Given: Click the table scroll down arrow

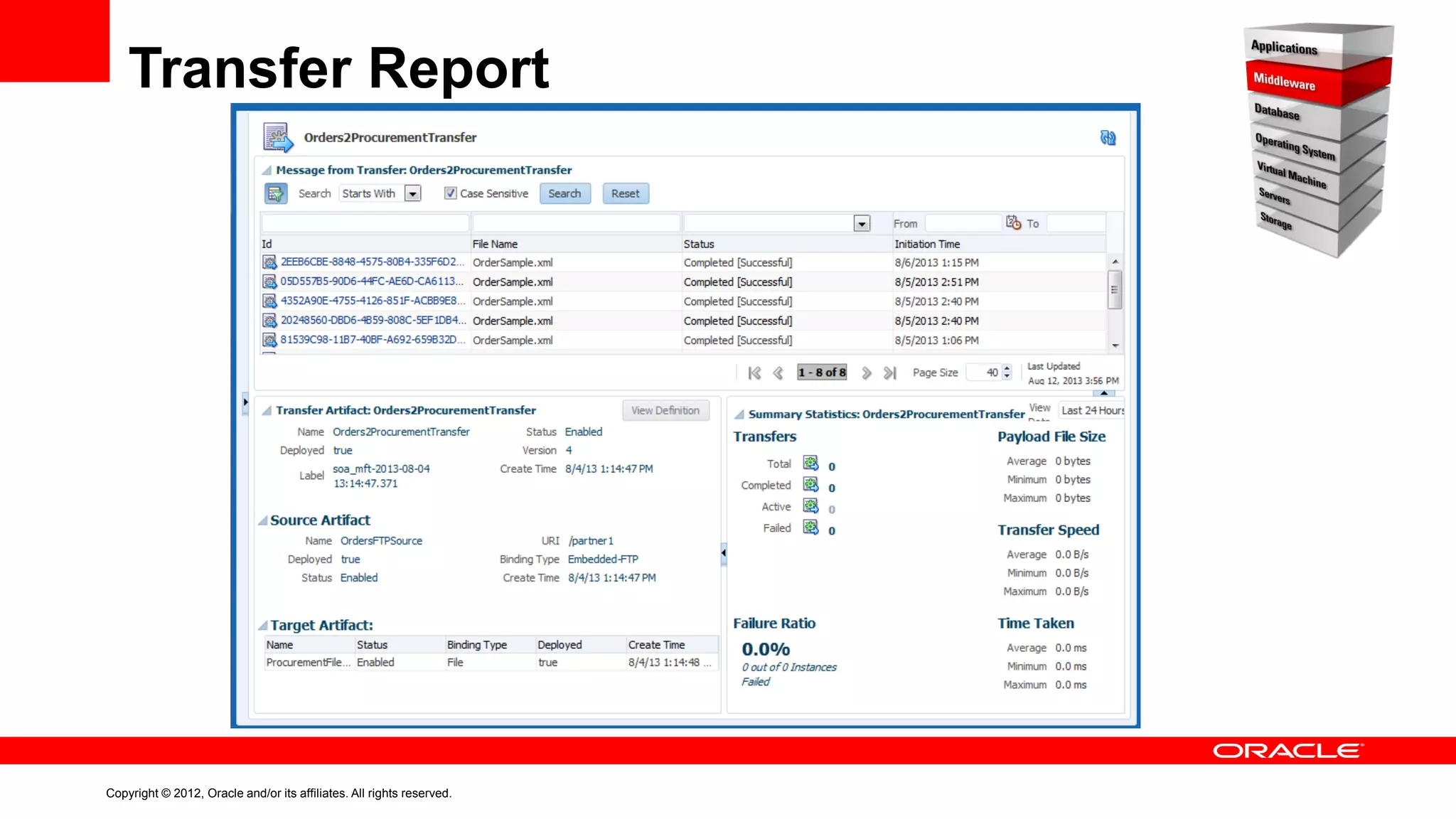Looking at the screenshot, I should (1115, 346).
